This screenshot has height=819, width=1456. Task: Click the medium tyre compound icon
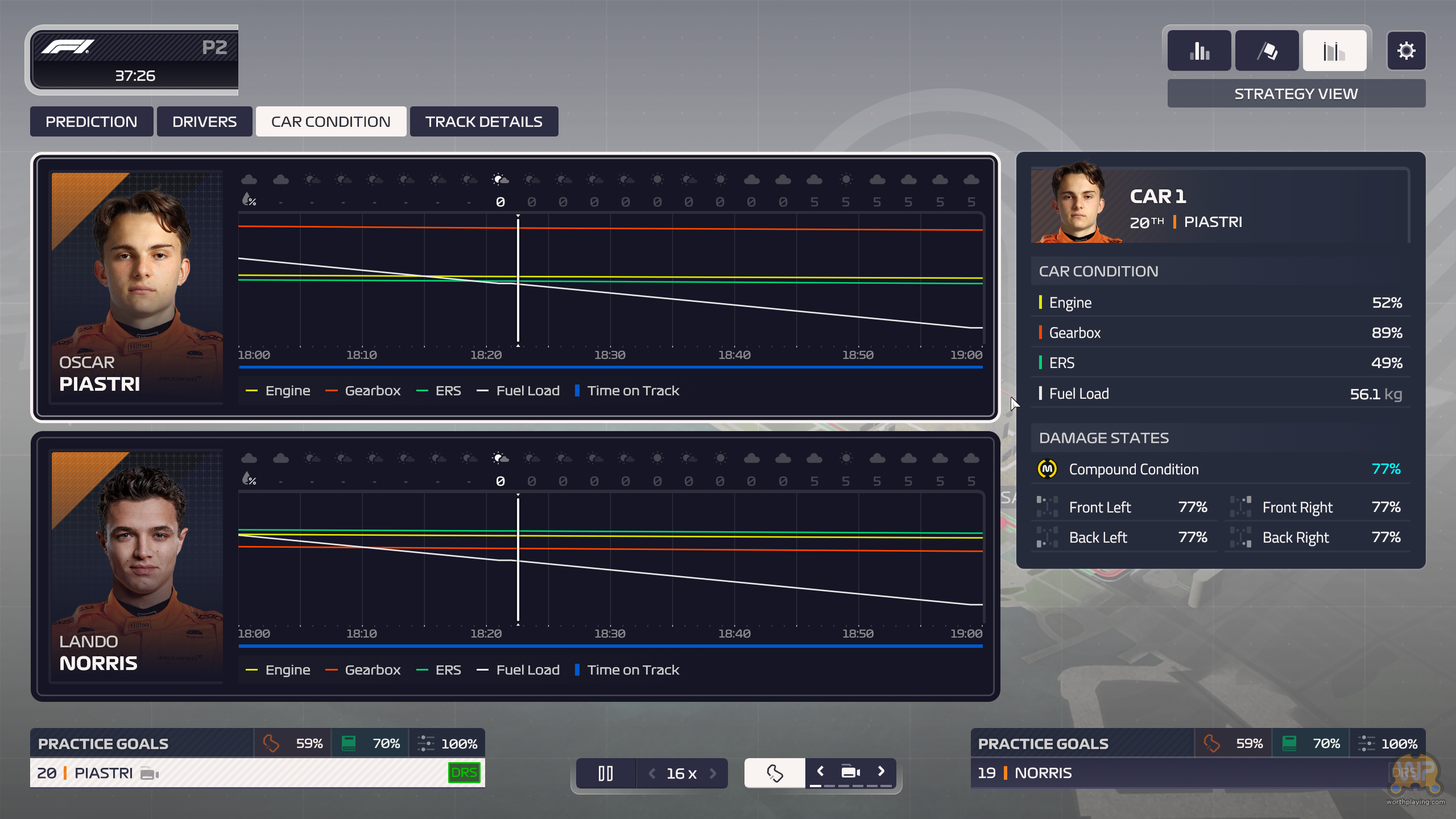tap(1047, 469)
